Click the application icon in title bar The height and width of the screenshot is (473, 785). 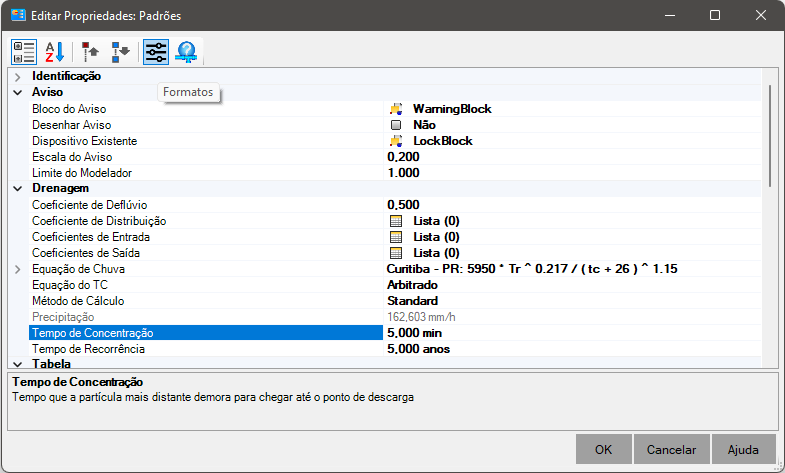coord(18,15)
